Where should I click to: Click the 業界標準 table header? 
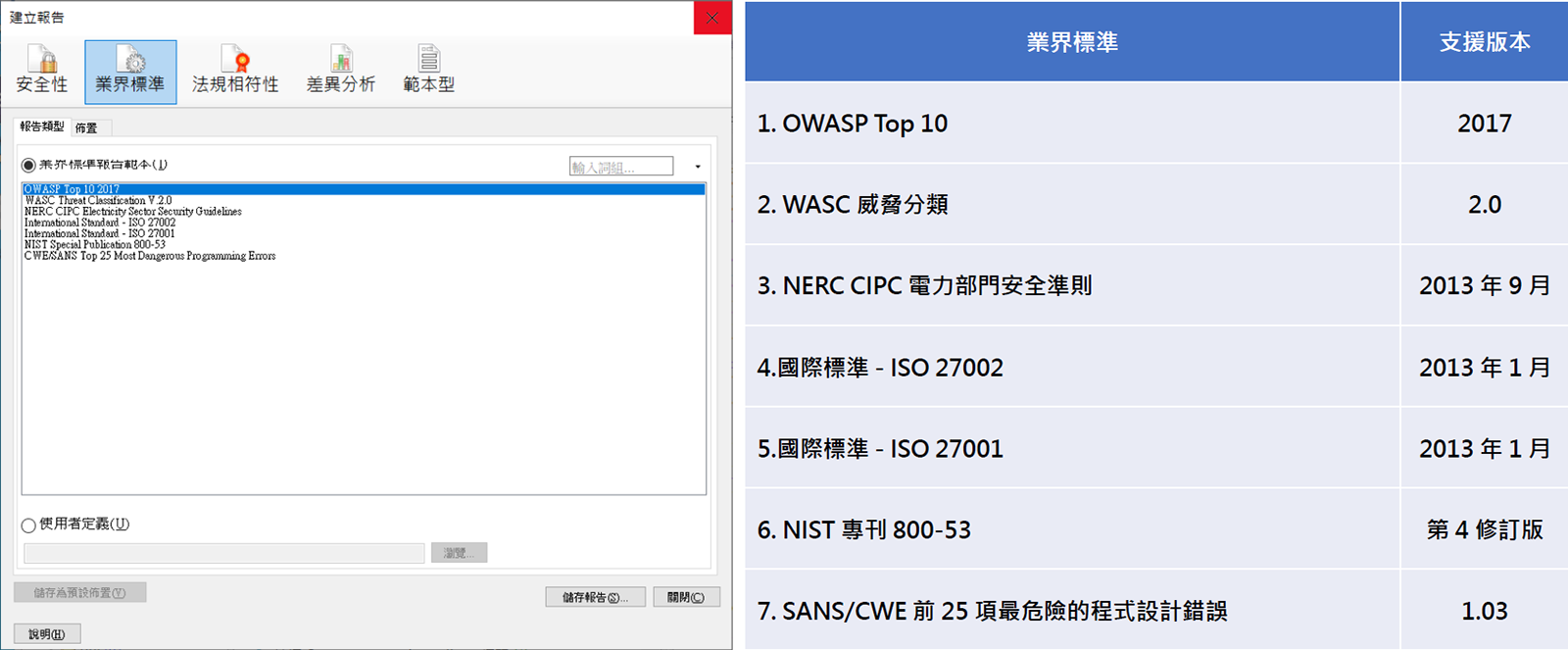[x=1072, y=41]
